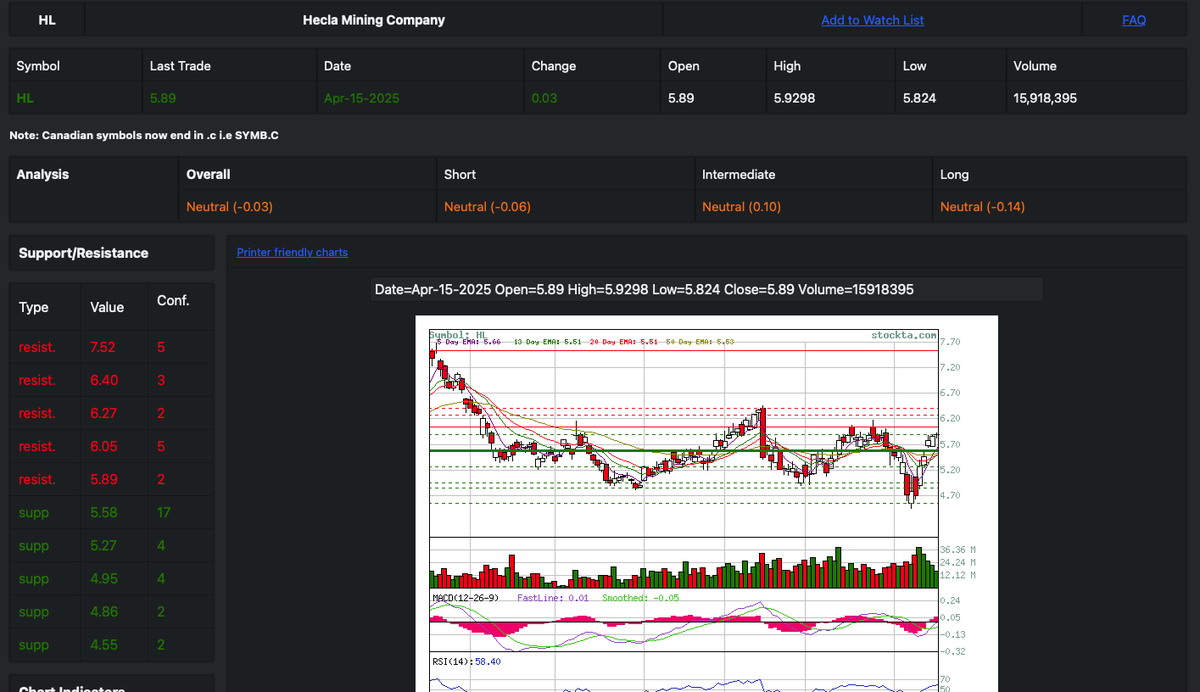Click the Hecla Mining Company title
The image size is (1200, 692).
tap(374, 20)
